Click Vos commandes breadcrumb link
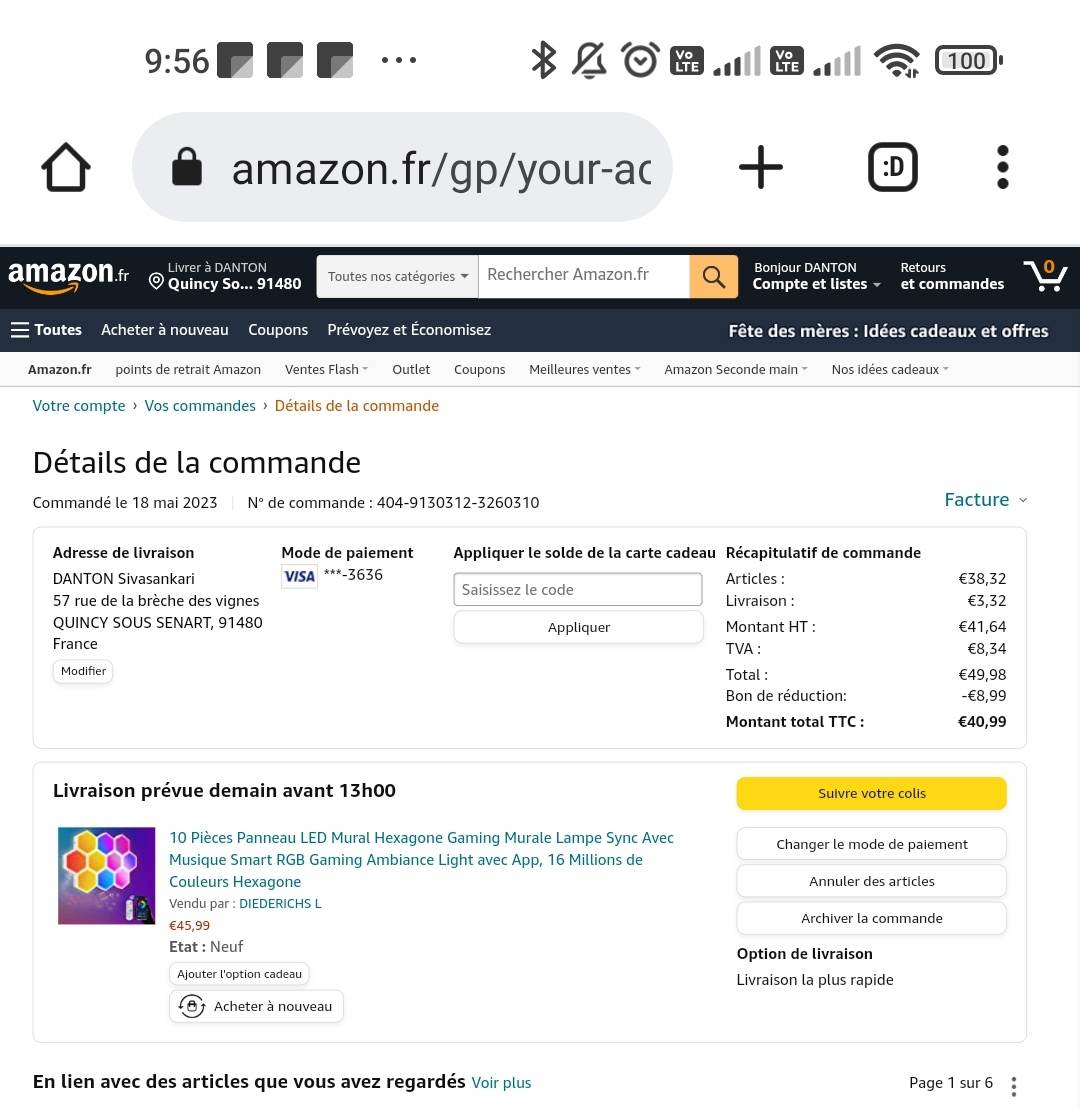1080x1108 pixels. click(x=200, y=406)
